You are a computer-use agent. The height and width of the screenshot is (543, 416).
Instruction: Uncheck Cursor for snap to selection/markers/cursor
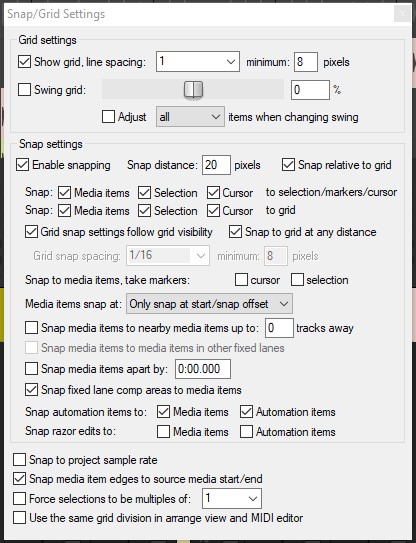(x=213, y=193)
